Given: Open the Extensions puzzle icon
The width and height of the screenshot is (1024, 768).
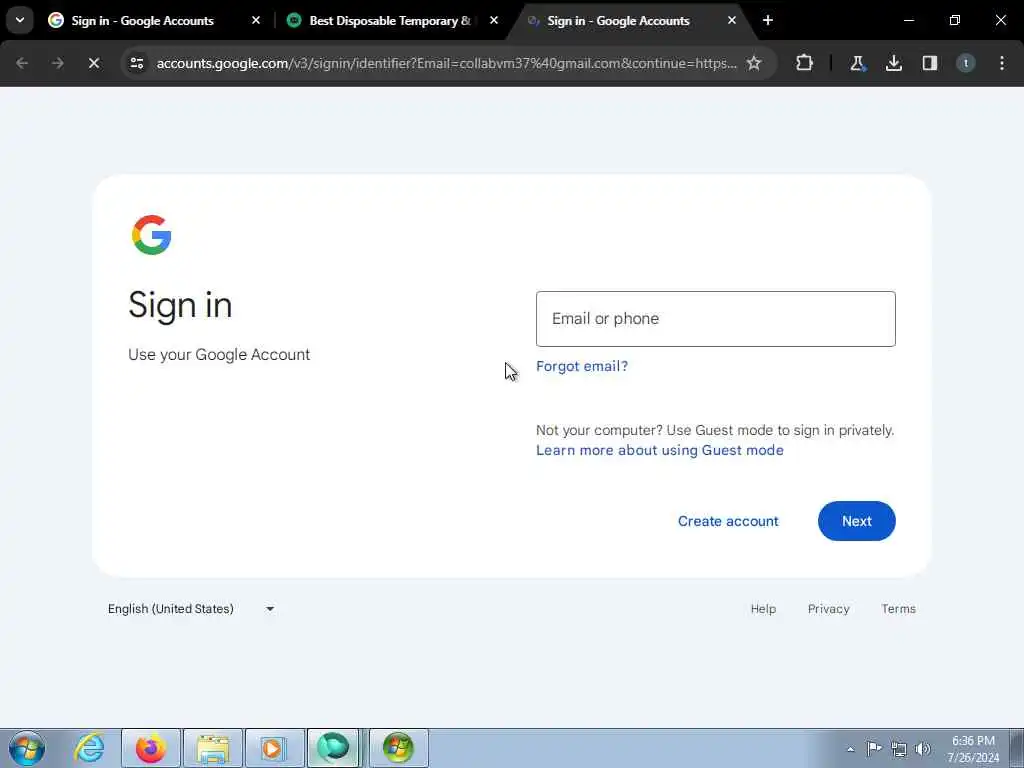Looking at the screenshot, I should point(805,63).
